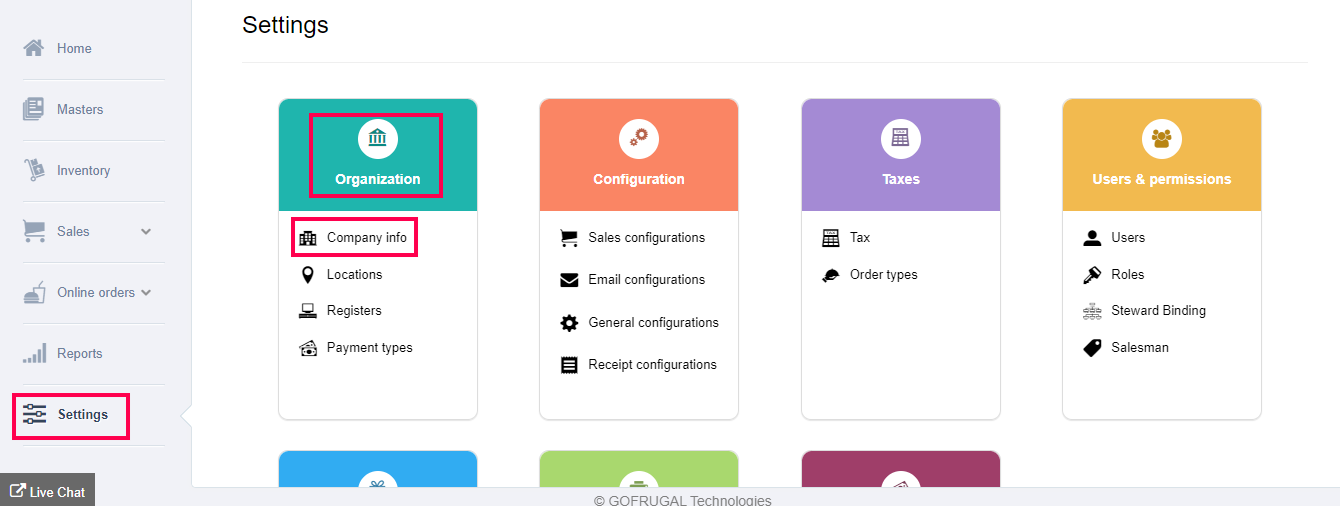
Task: Click the Registers computer icon
Action: [308, 311]
